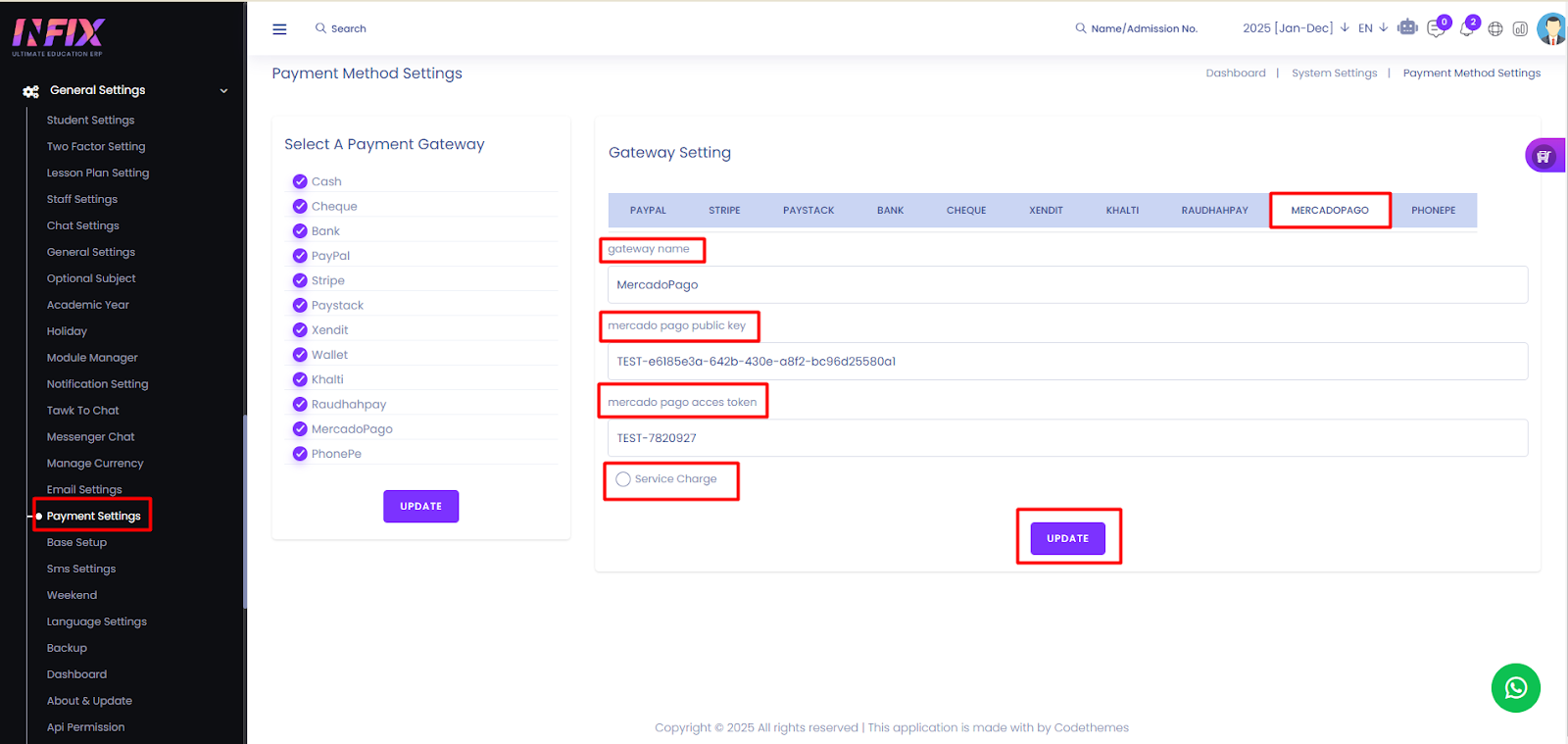Collapse the General Settings sidebar section
This screenshot has width=1568, height=744.
click(223, 90)
